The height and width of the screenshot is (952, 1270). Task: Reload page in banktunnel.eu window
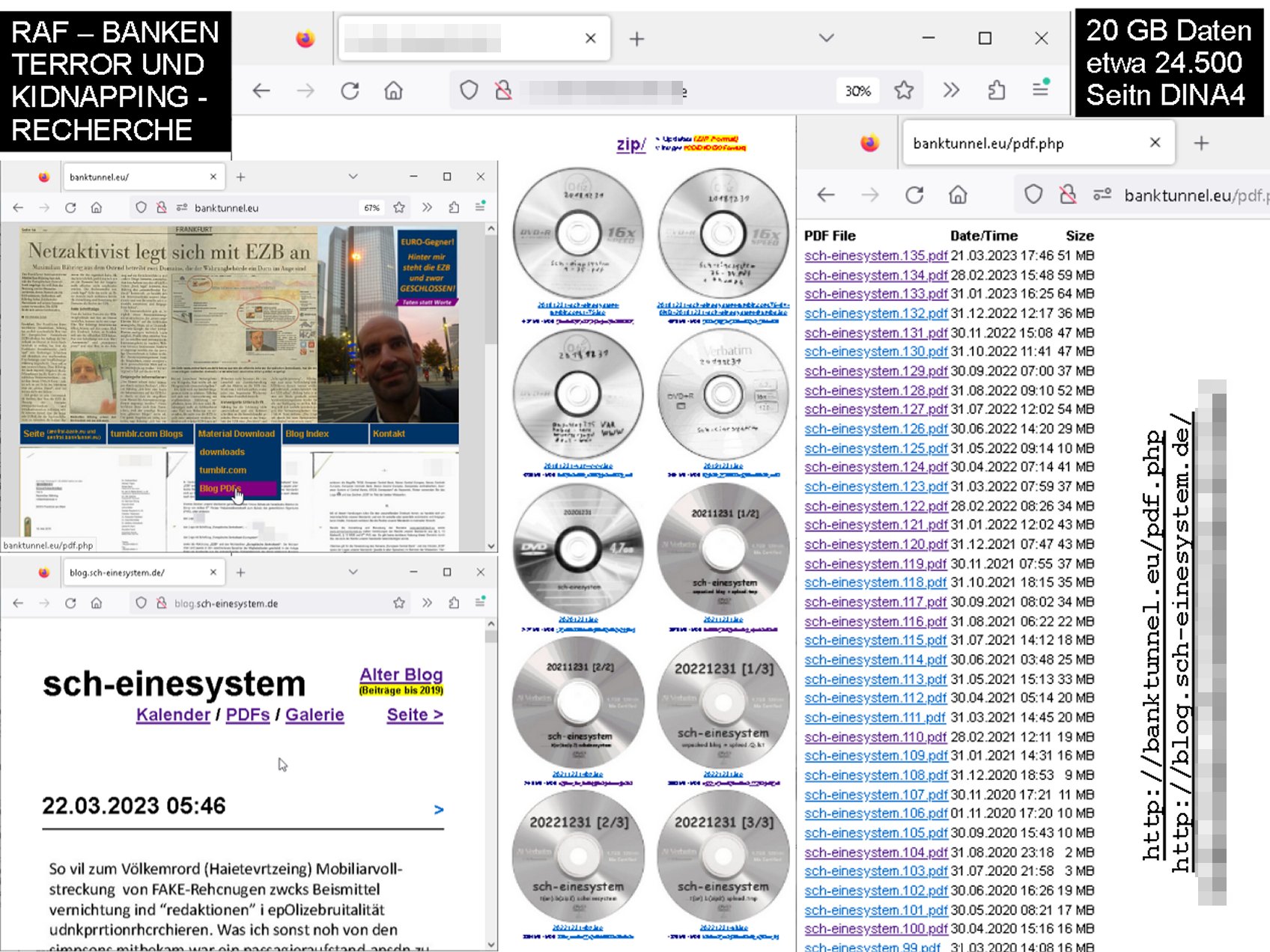click(70, 208)
